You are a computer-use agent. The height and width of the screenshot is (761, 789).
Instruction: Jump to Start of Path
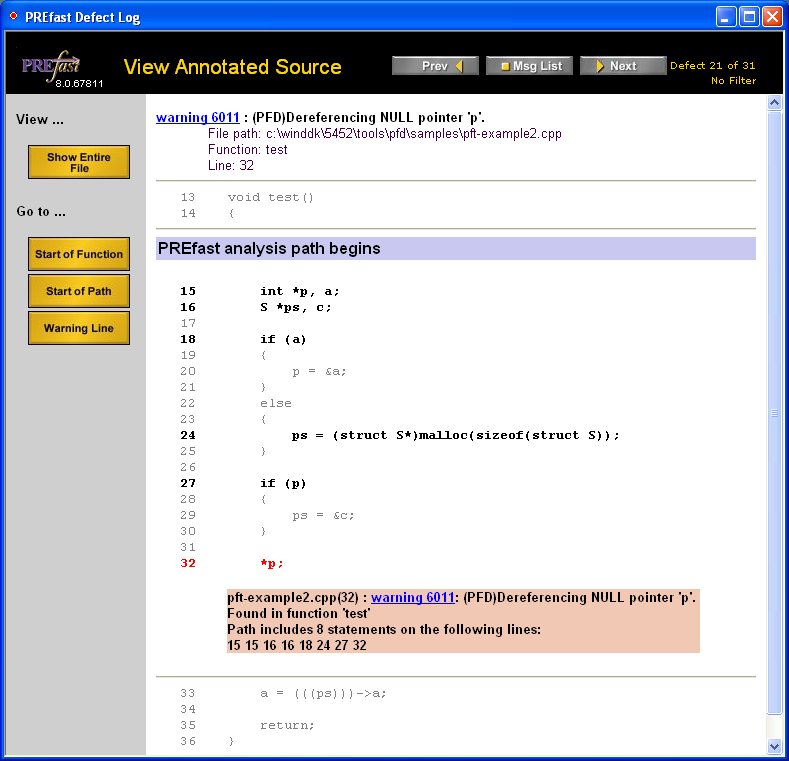pyautogui.click(x=79, y=291)
